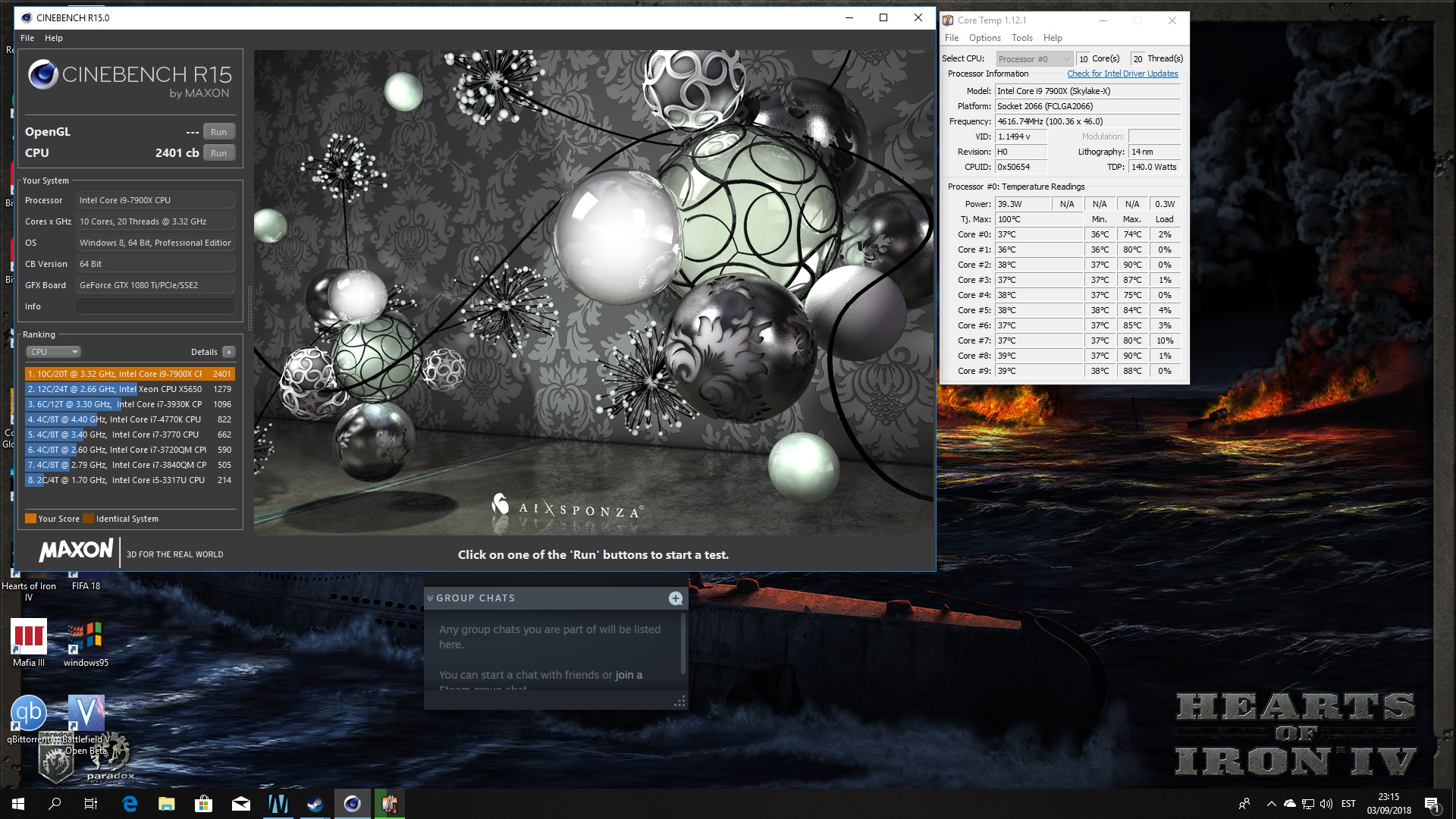The width and height of the screenshot is (1456, 819).
Task: Launch qBittorrent from the desktop
Action: point(29,719)
